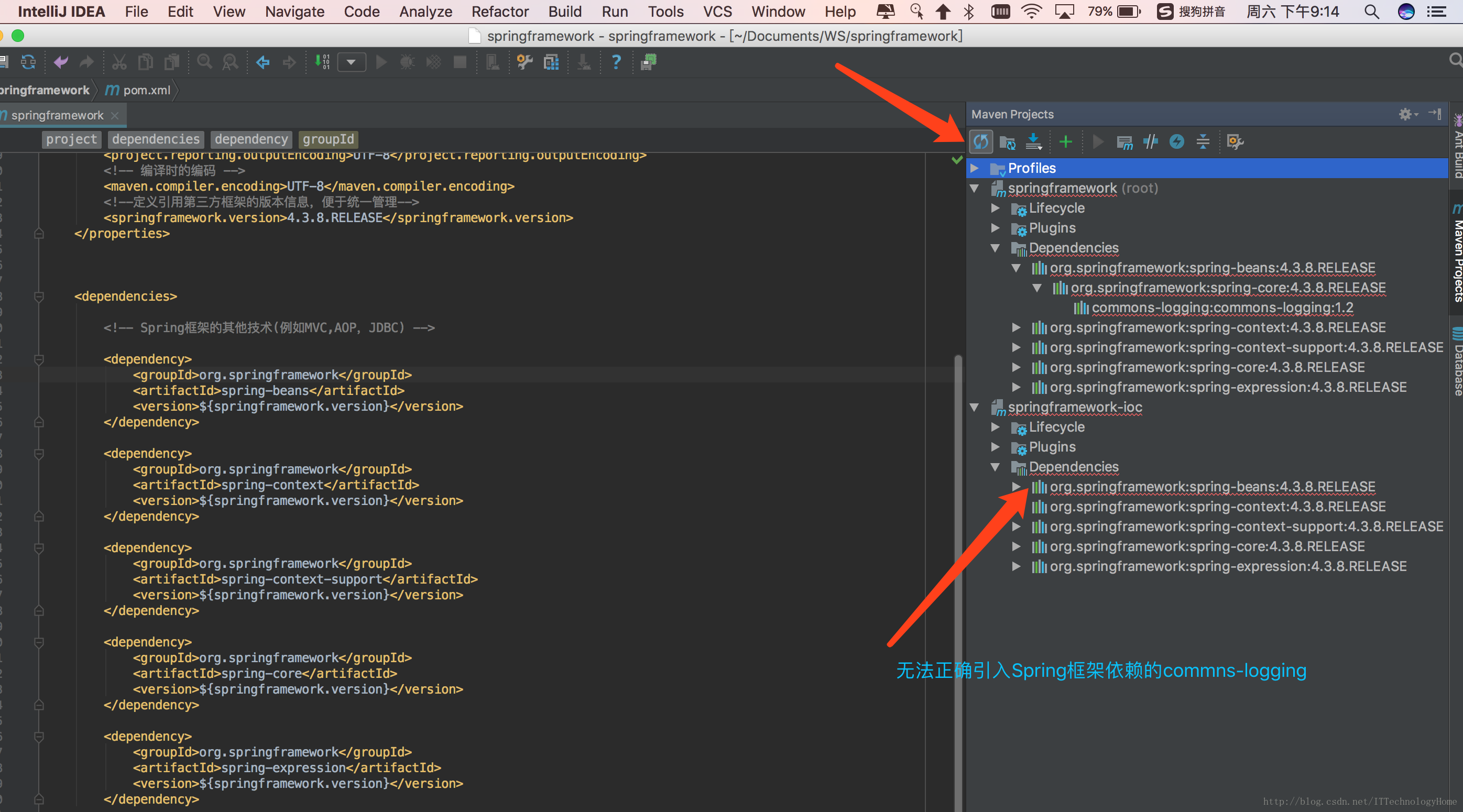This screenshot has height=812, width=1463.
Task: Click the Reimport All Maven Projects icon
Action: pyautogui.click(x=981, y=141)
